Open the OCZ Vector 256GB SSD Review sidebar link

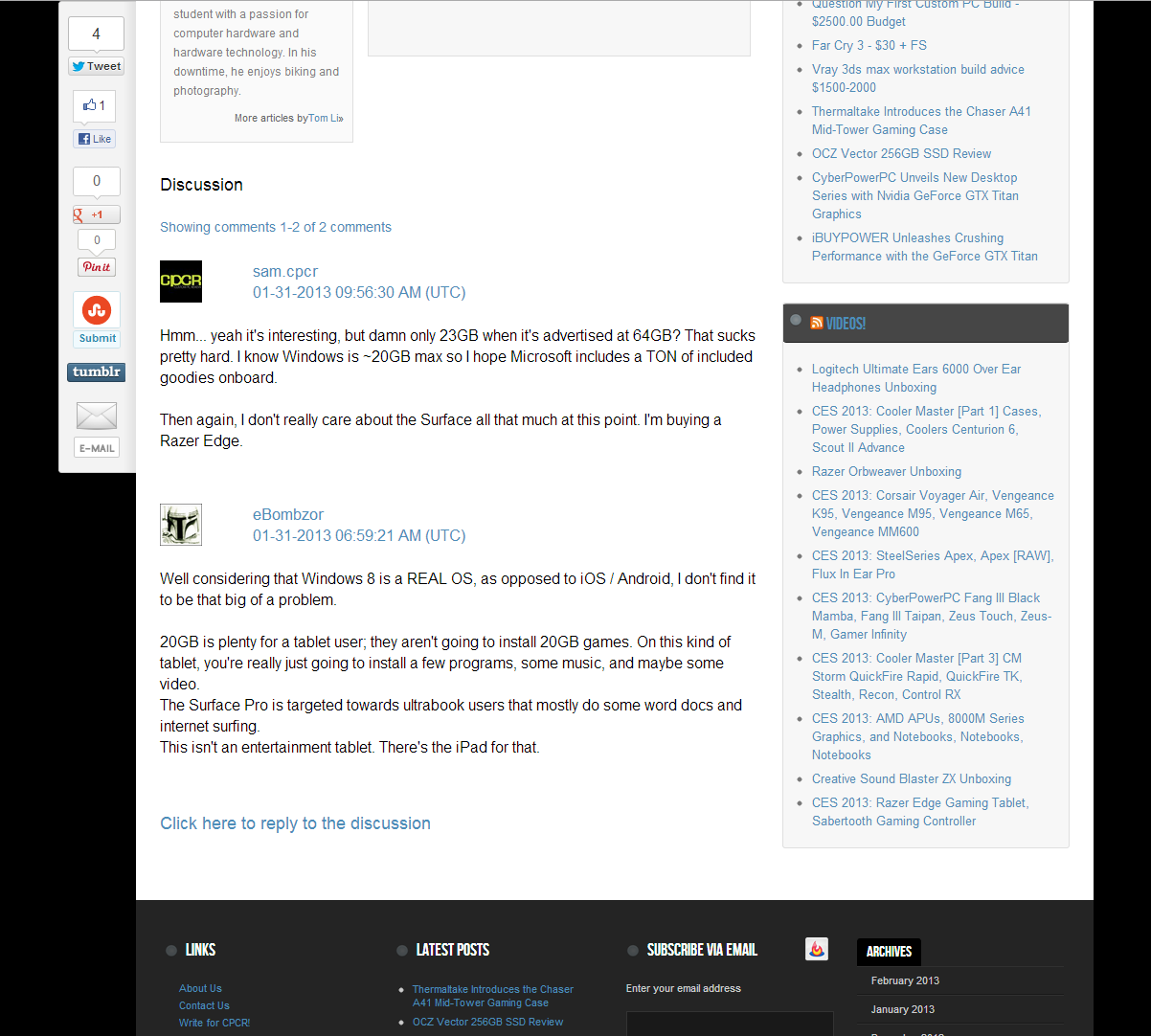coord(901,153)
